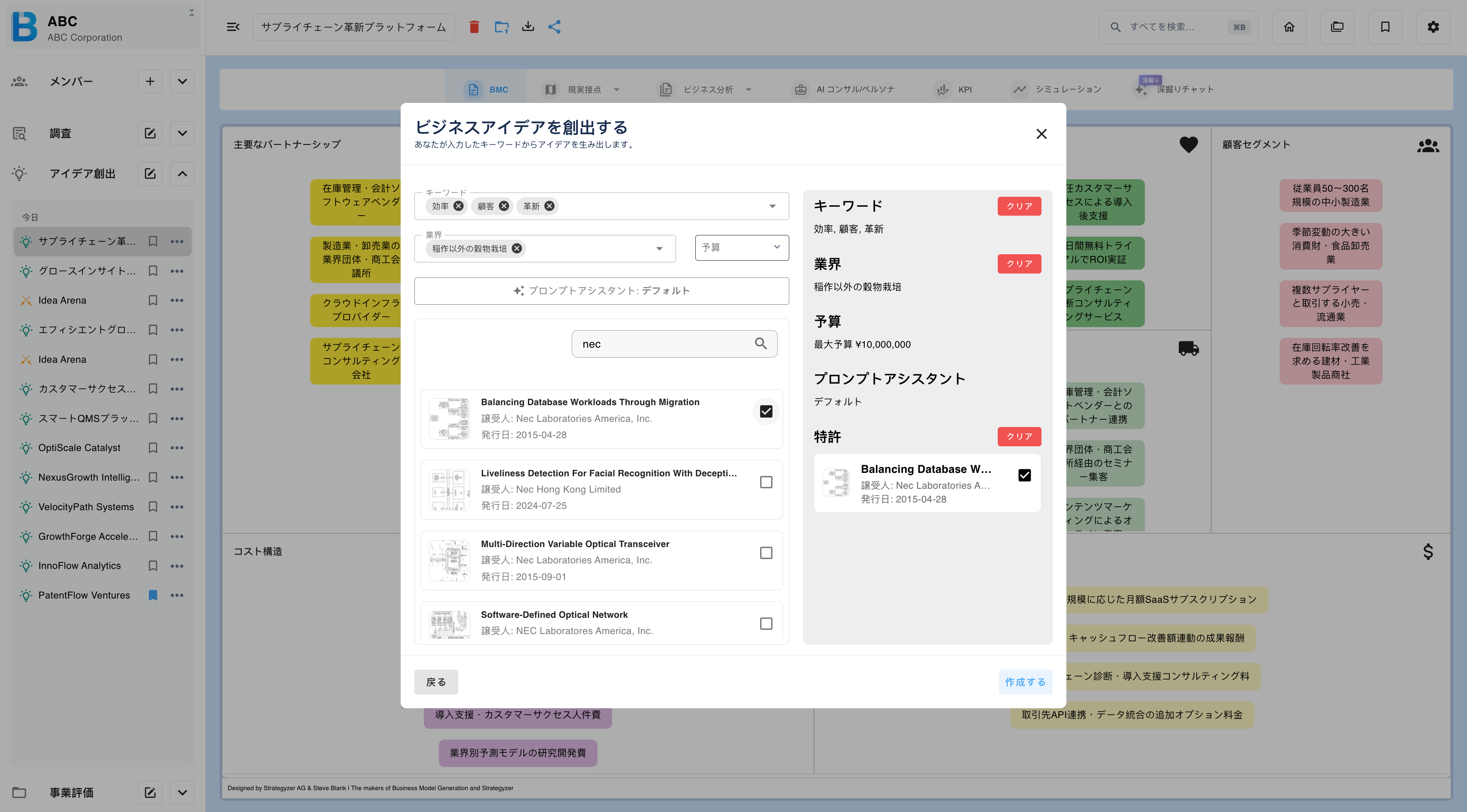The height and width of the screenshot is (812, 1467).
Task: Open the settings gear icon
Action: 1433,27
